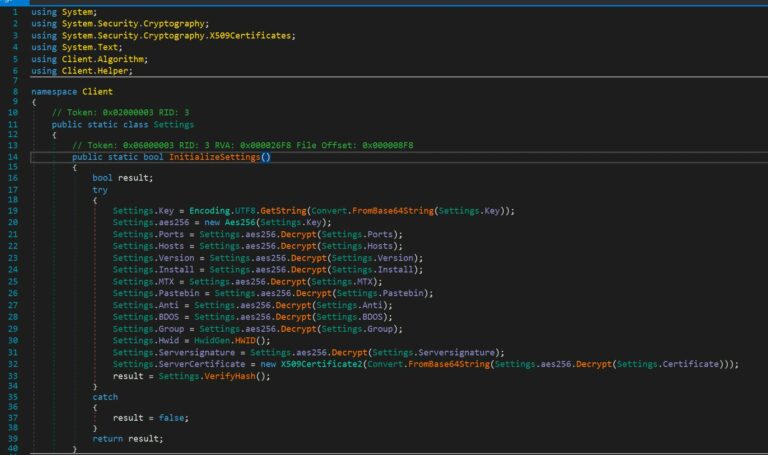The image size is (768, 455).
Task: Click the Settings.Anti assignment line
Action: tap(253, 306)
